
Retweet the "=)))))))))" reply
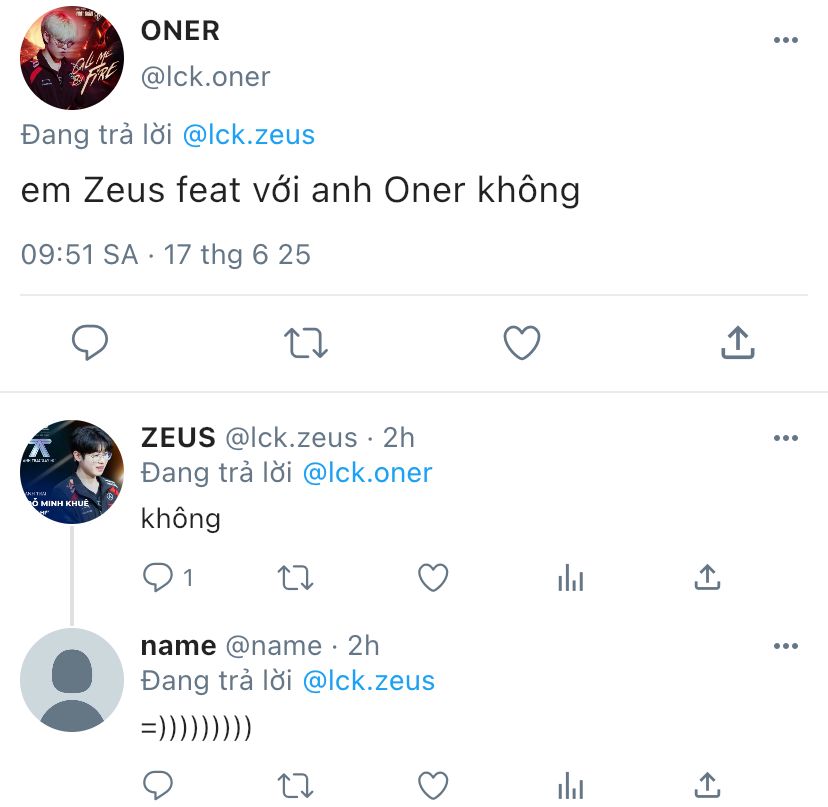[x=295, y=784]
